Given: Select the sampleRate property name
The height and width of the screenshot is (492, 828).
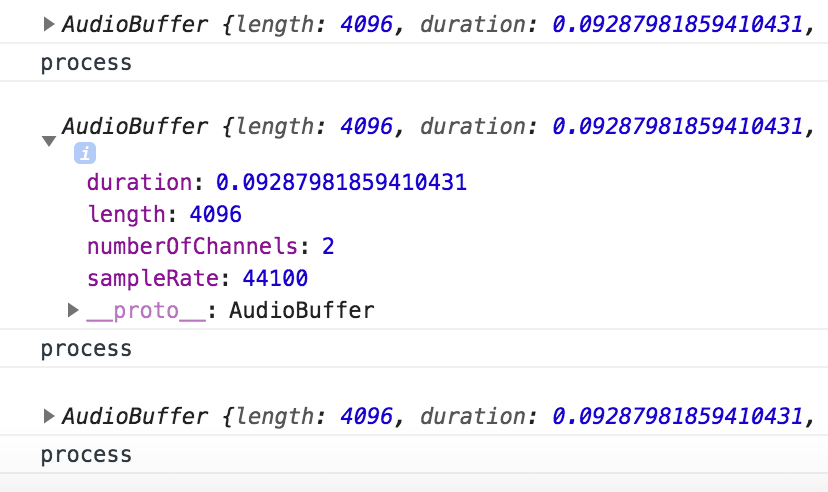Looking at the screenshot, I should click(153, 278).
